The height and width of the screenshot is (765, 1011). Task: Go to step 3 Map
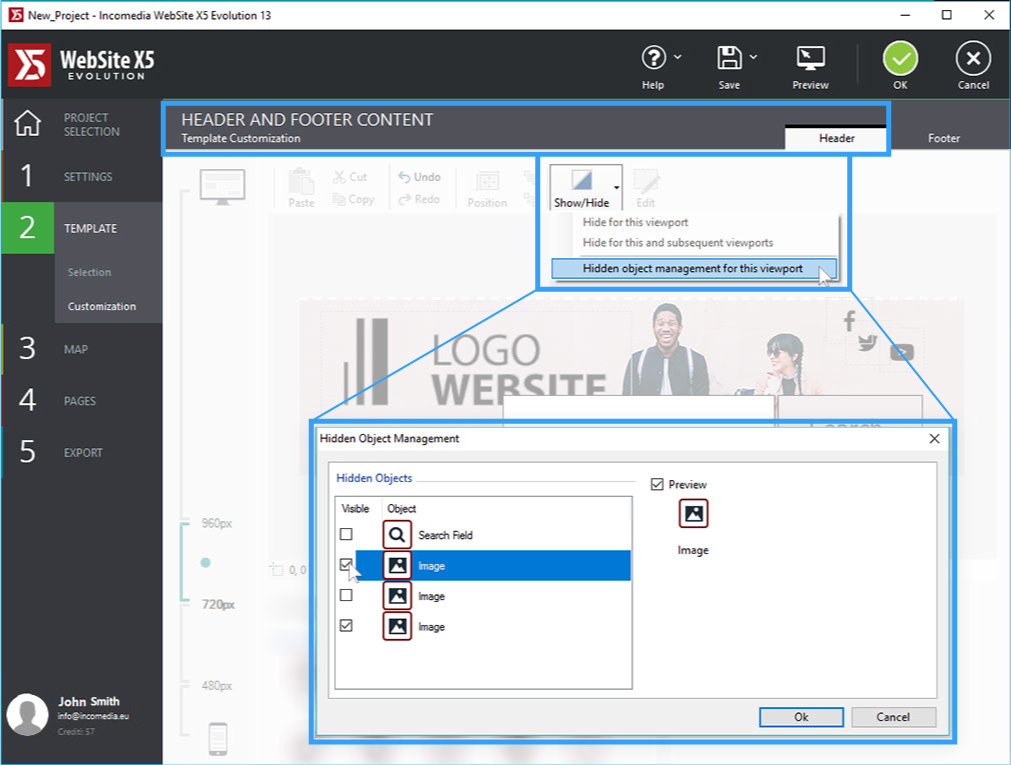81,349
